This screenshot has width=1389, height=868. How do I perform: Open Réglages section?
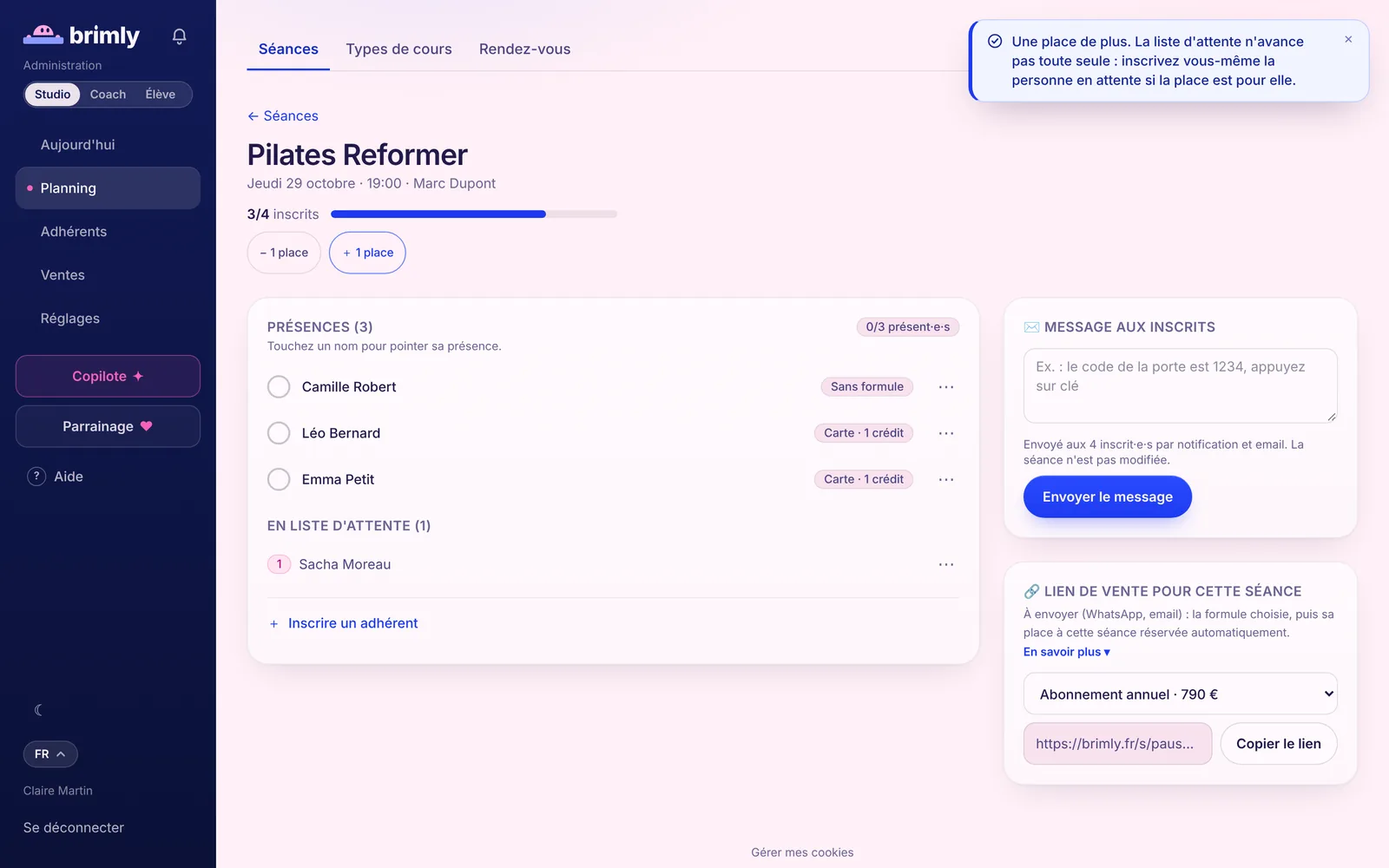pyautogui.click(x=108, y=319)
